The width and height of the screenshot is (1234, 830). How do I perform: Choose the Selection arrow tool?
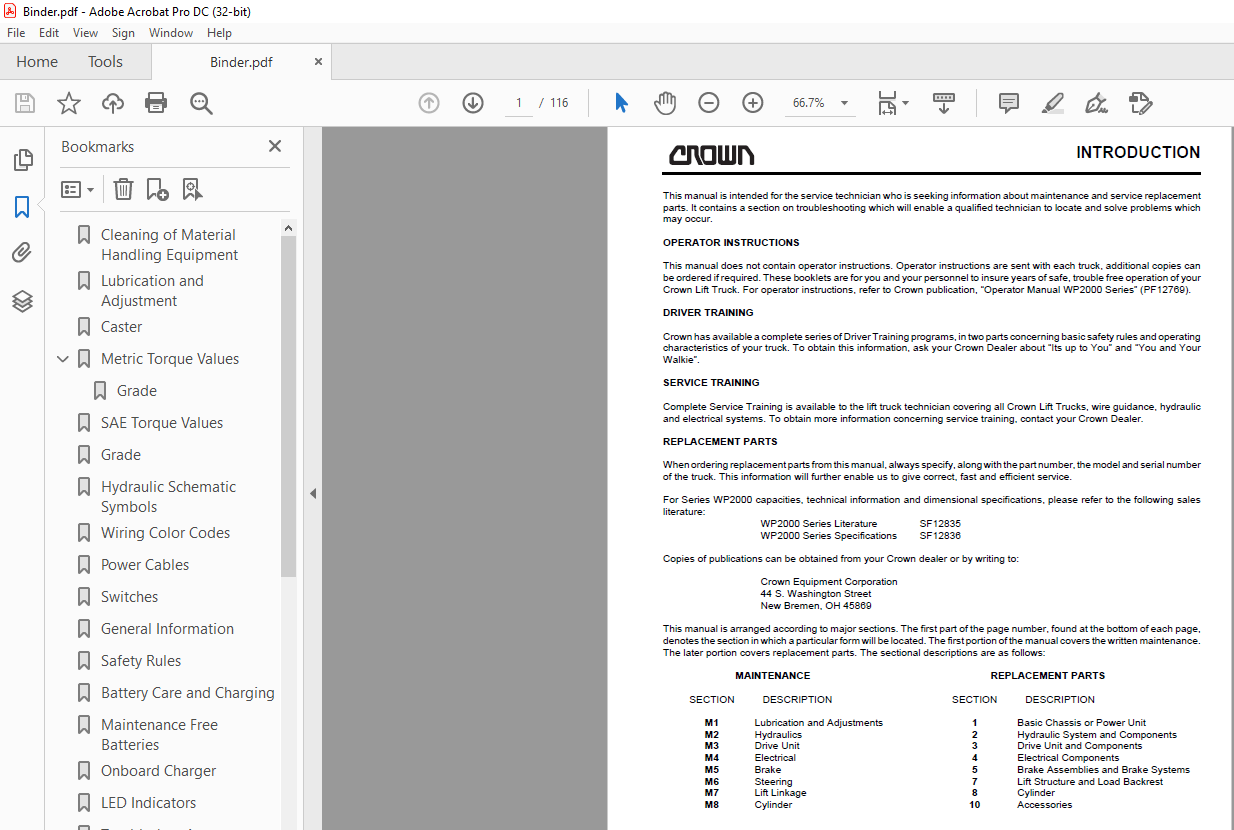621,103
